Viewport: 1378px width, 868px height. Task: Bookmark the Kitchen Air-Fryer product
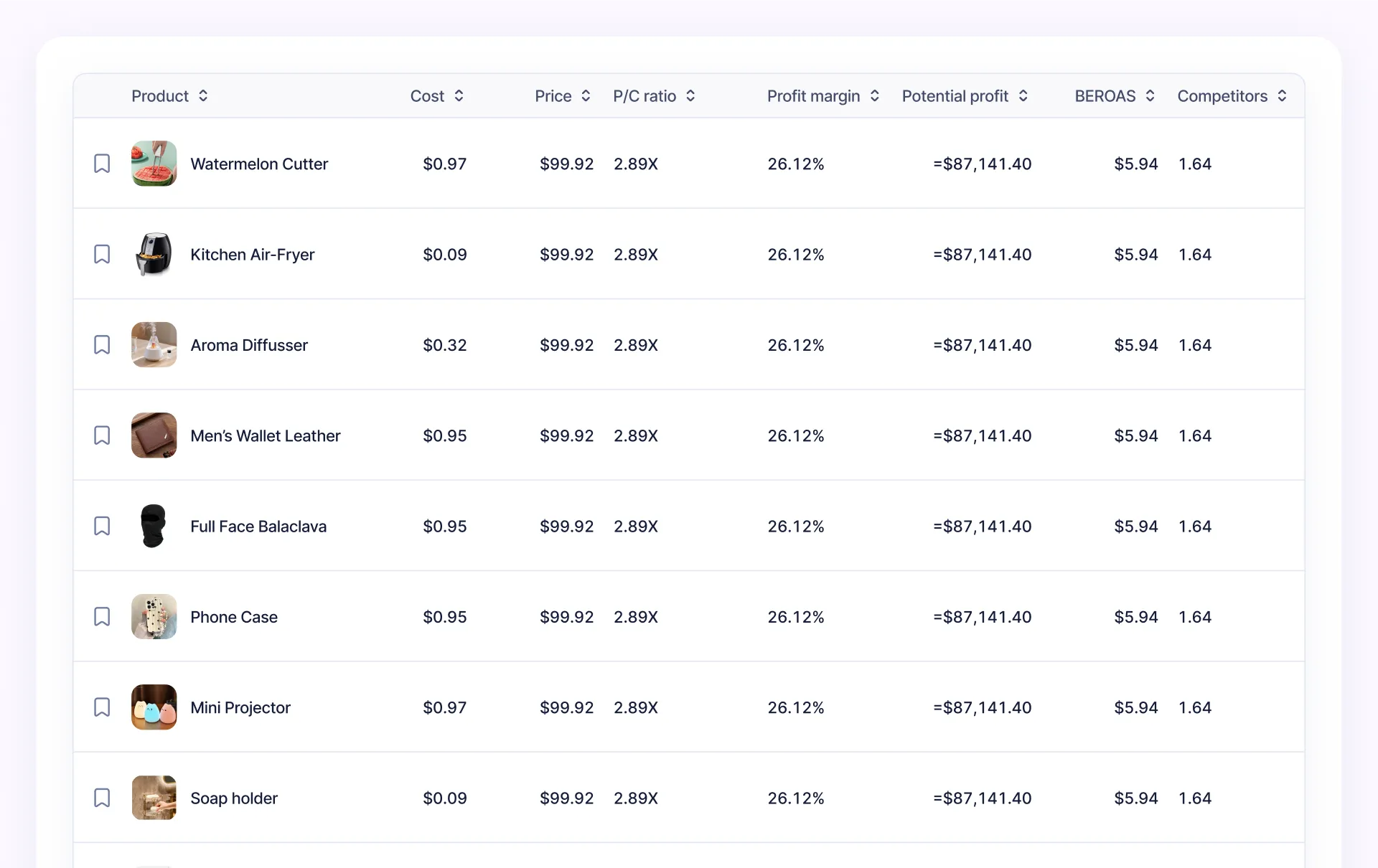102,254
